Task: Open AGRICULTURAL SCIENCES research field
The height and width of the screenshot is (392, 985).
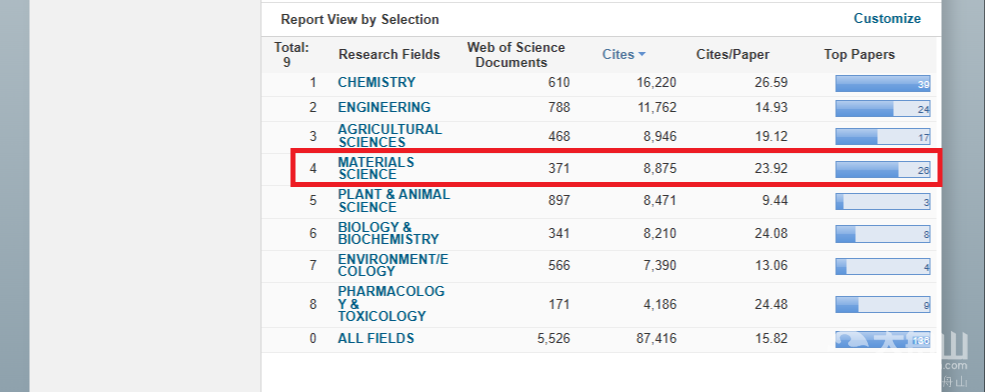Action: pos(389,136)
